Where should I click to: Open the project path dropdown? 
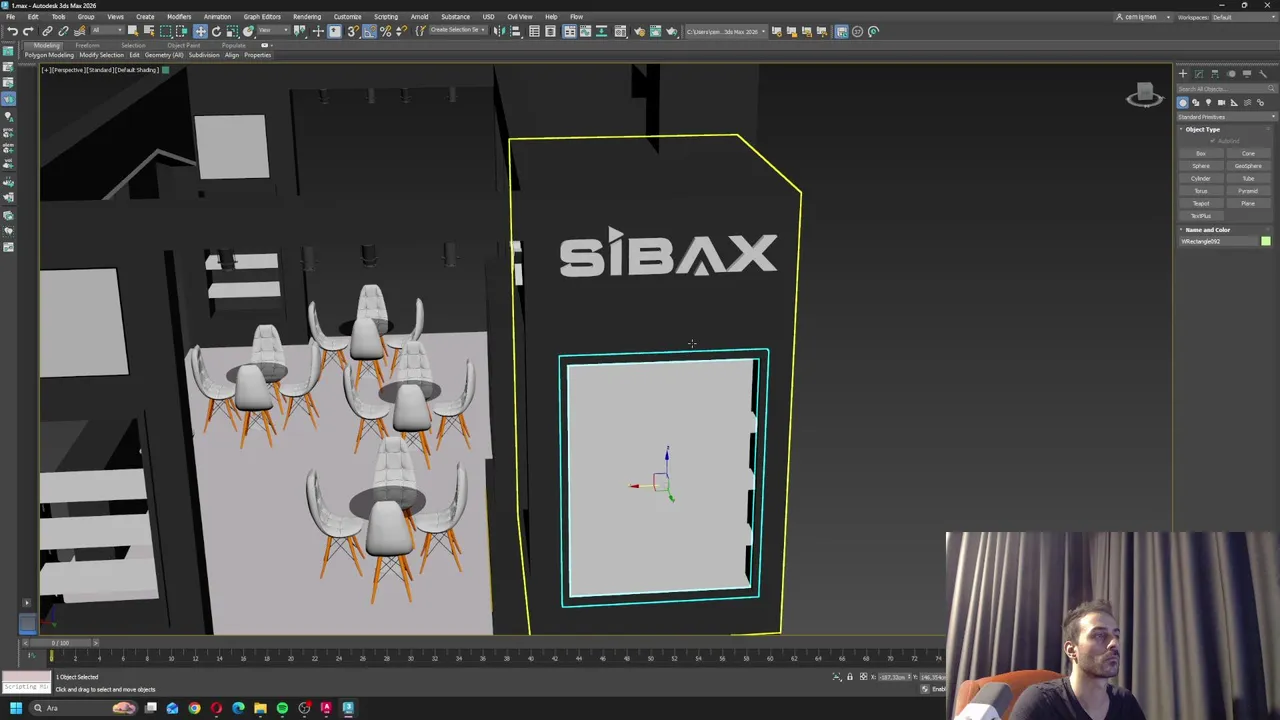click(x=726, y=31)
